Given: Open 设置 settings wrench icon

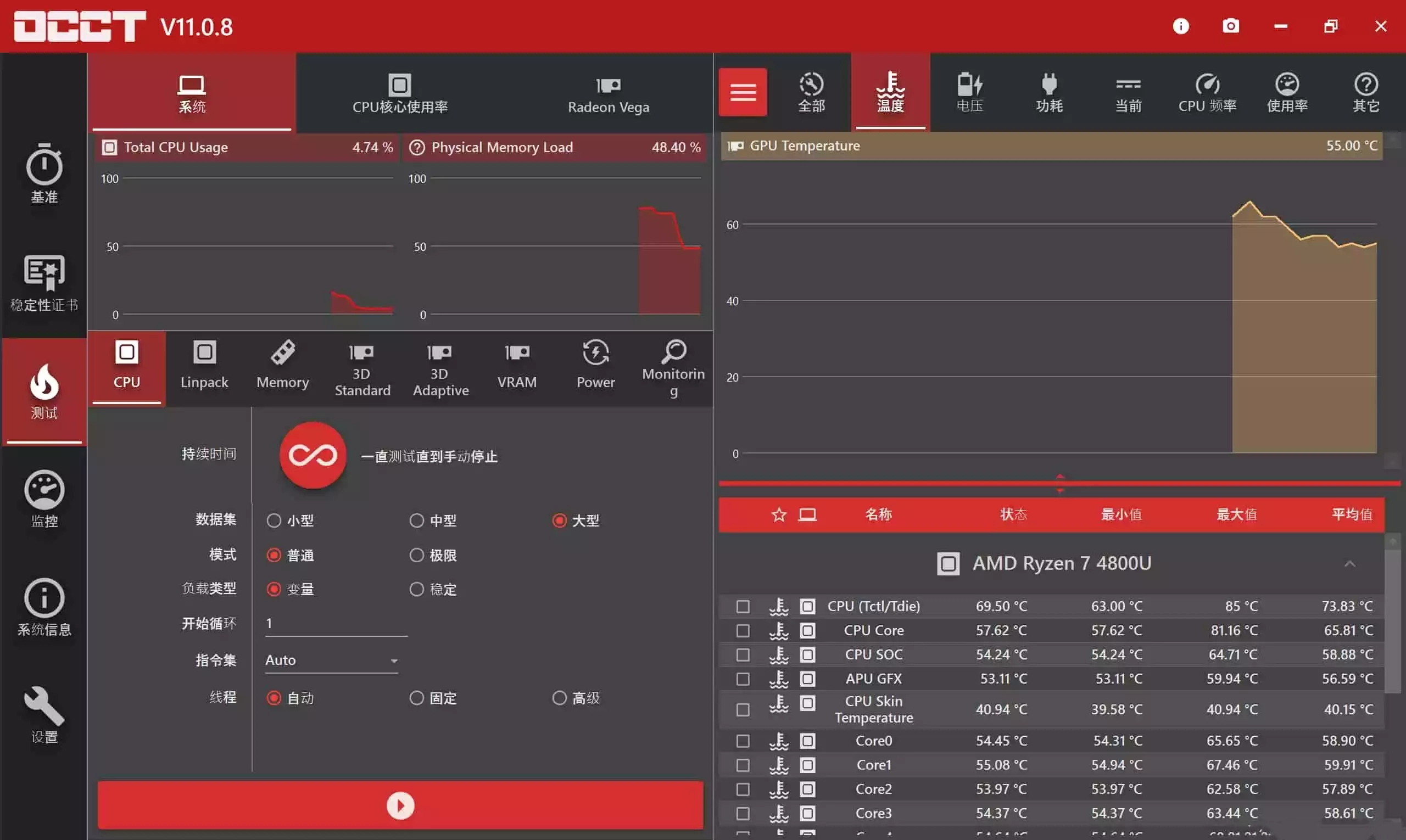Looking at the screenshot, I should click(x=44, y=714).
